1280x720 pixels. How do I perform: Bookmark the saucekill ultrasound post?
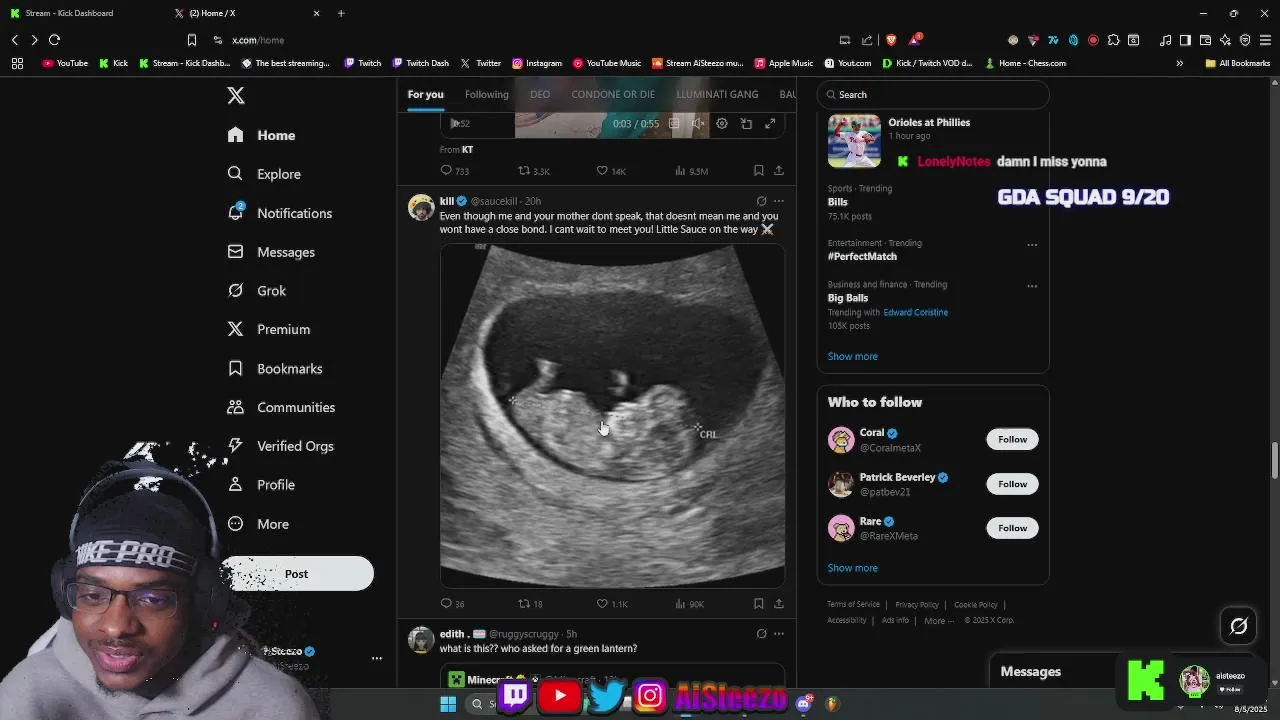(759, 604)
